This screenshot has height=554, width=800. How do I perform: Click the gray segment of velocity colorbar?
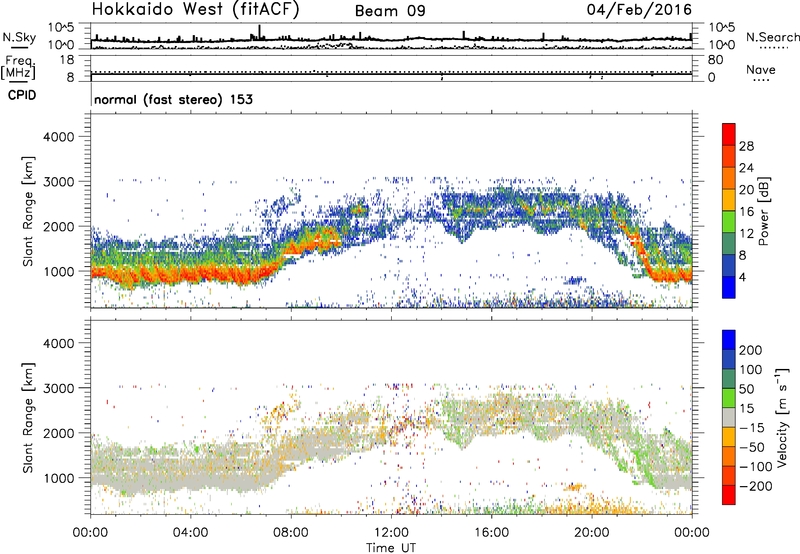[729, 417]
